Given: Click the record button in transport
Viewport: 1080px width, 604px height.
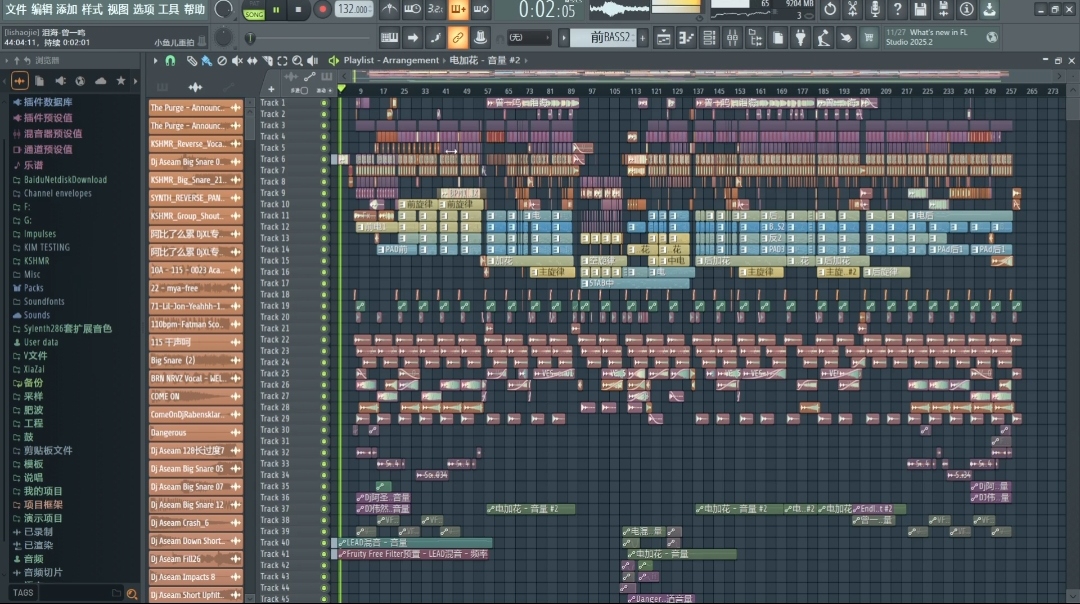Looking at the screenshot, I should tap(322, 10).
